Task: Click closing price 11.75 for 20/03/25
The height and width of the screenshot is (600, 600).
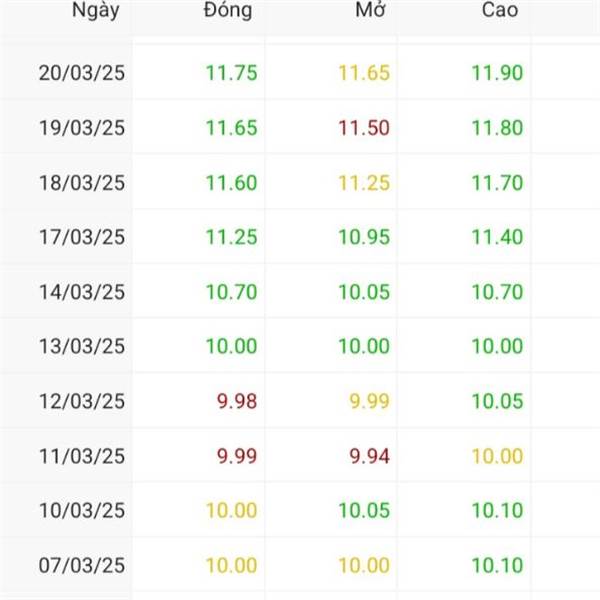Action: pyautogui.click(x=231, y=73)
